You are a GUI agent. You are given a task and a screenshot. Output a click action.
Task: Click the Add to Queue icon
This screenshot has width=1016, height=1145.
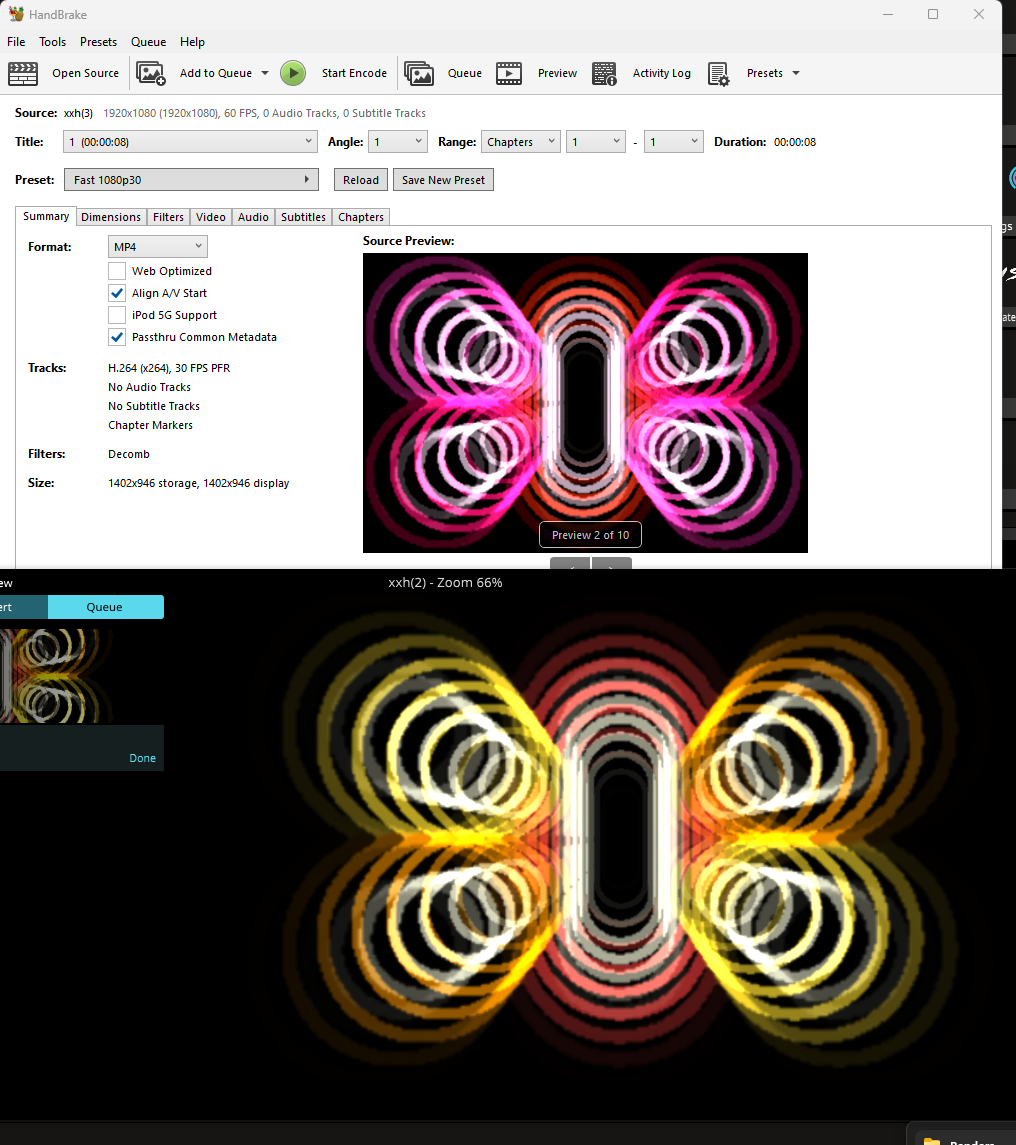tap(151, 73)
